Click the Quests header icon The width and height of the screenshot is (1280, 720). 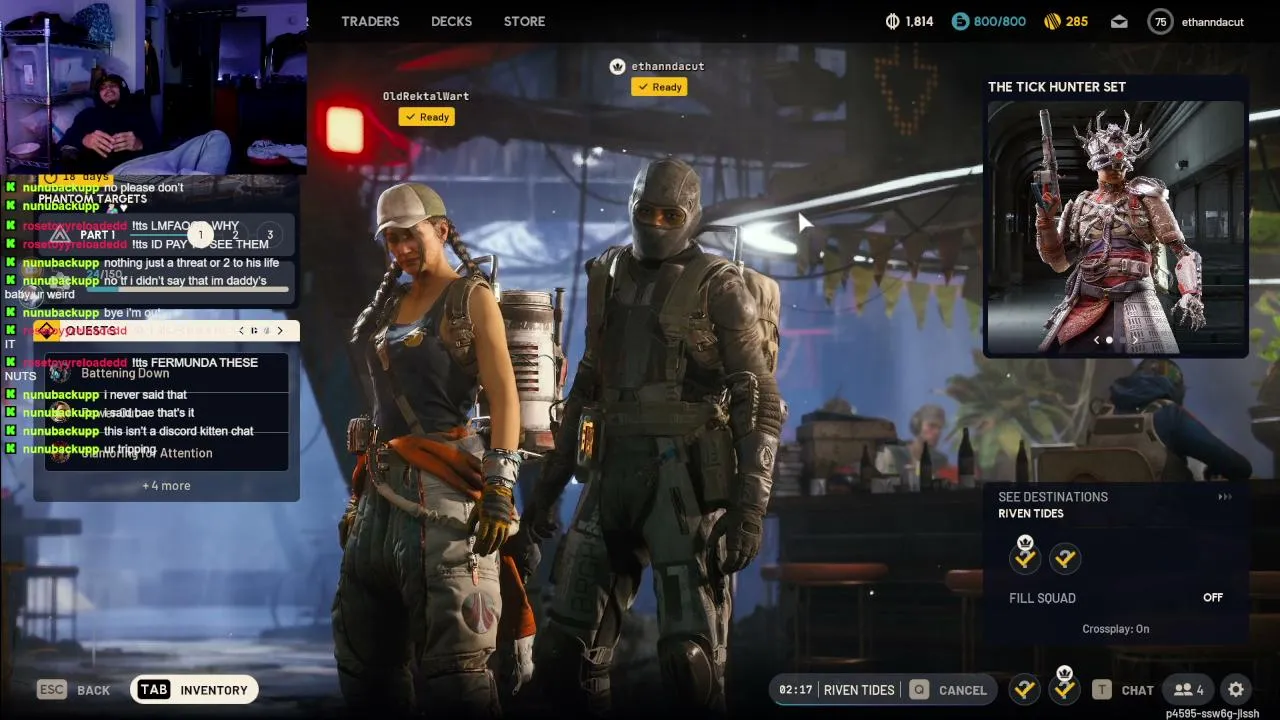coord(48,331)
